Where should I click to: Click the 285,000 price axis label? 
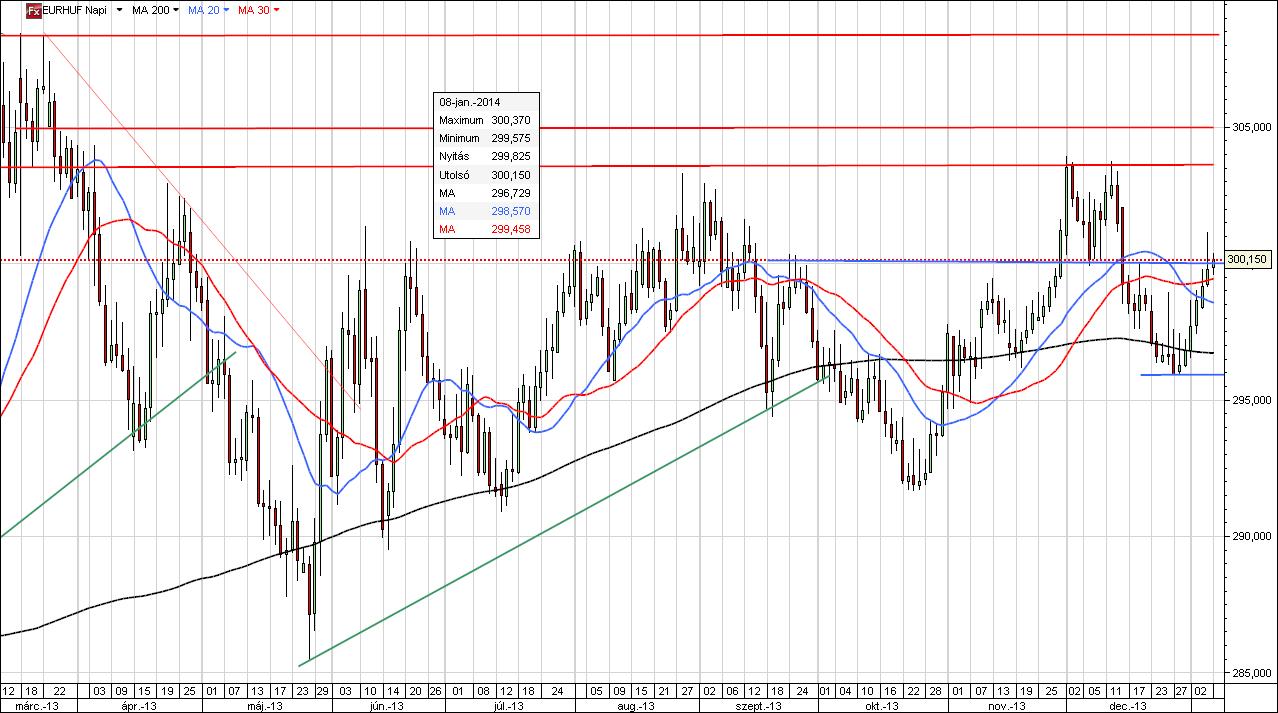[x=1251, y=672]
